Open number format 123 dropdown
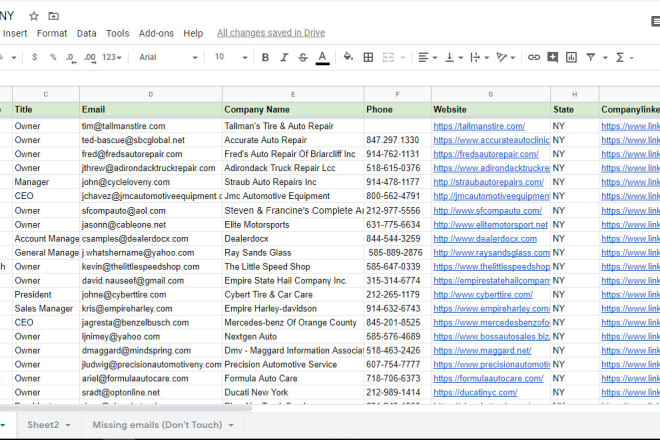The width and height of the screenshot is (660, 440). click(x=112, y=57)
